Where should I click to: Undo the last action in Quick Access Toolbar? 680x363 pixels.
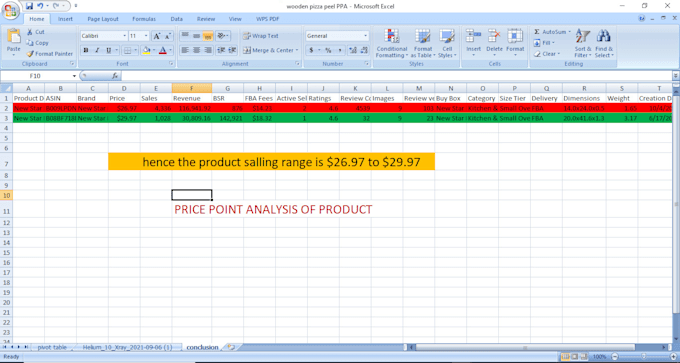point(40,6)
